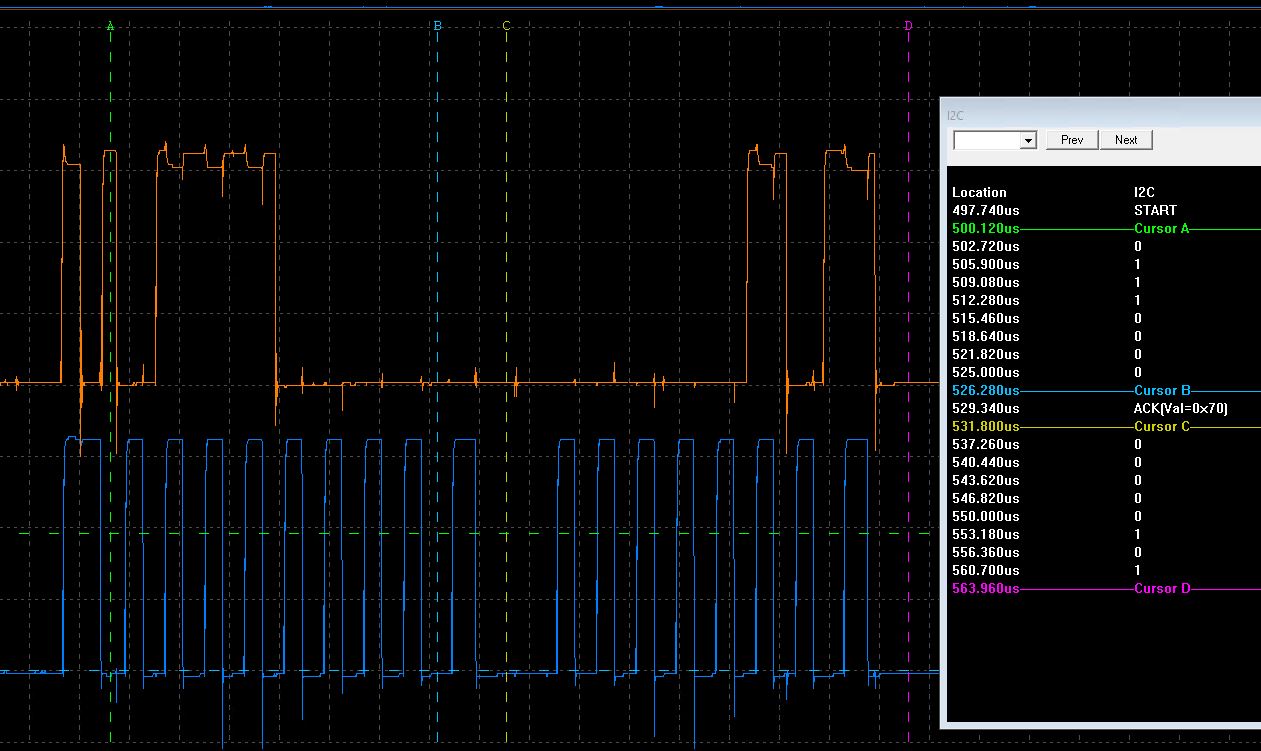Click the green Cursor A marker on waveform
Viewport: 1261px width, 751px height.
pyautogui.click(x=110, y=25)
